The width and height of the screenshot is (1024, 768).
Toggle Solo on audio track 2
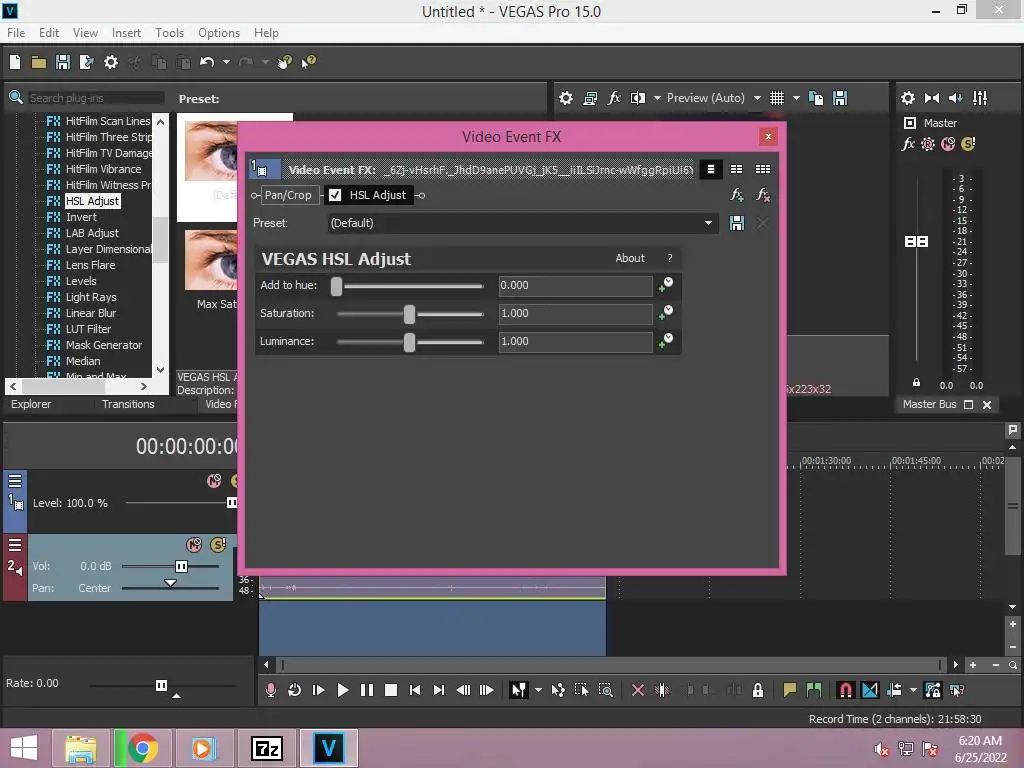pyautogui.click(x=217, y=545)
